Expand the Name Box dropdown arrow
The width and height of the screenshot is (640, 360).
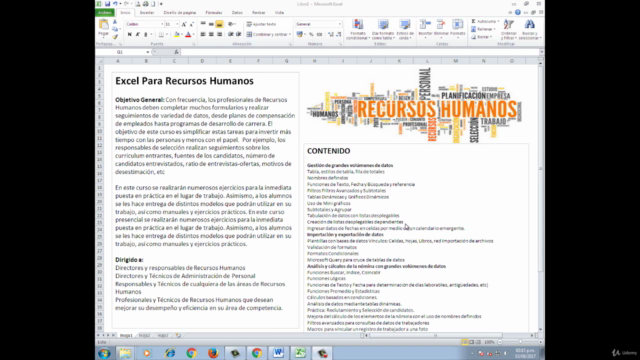point(147,52)
